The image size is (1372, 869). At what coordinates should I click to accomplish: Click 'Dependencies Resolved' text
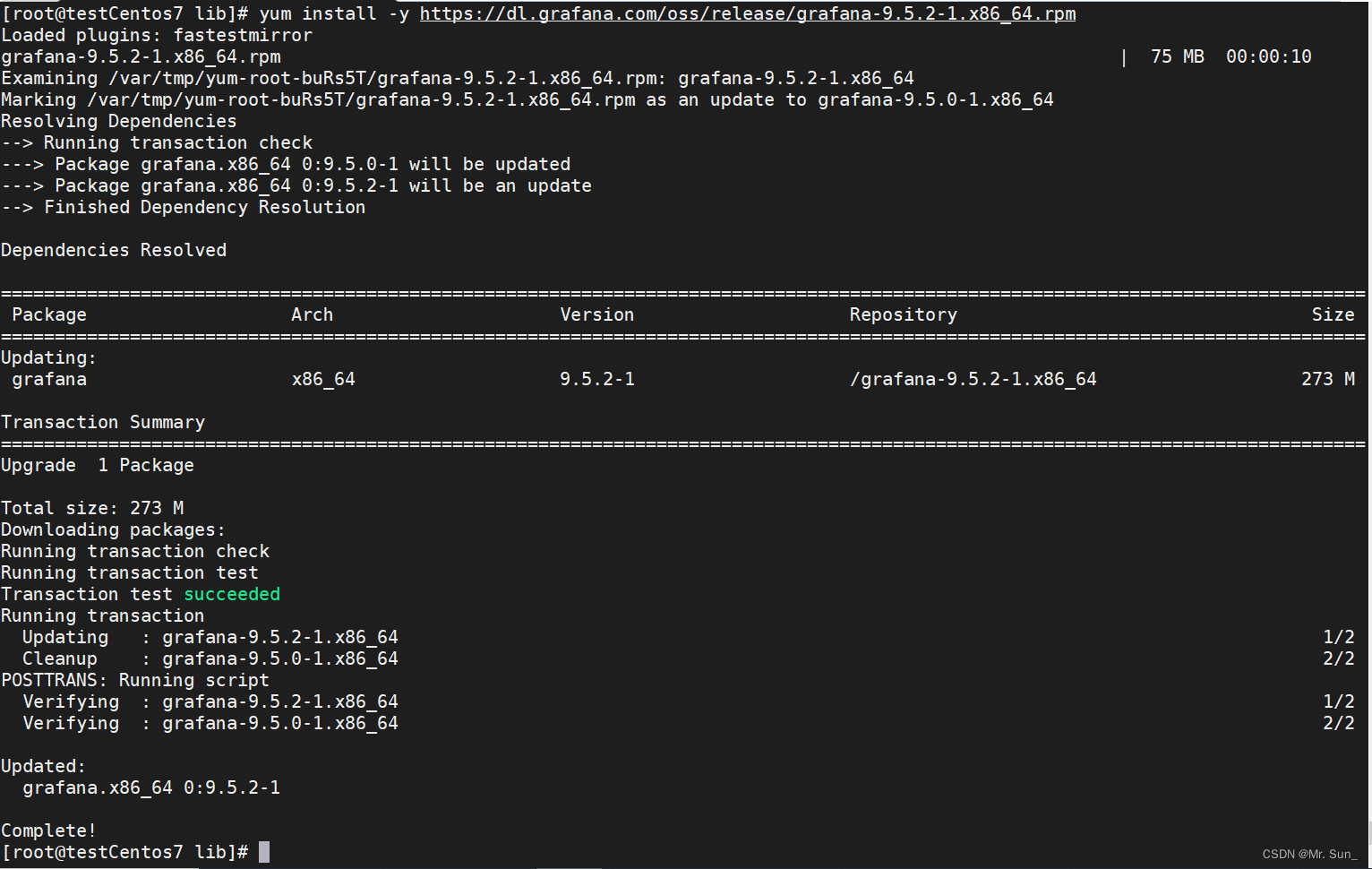pos(114,250)
